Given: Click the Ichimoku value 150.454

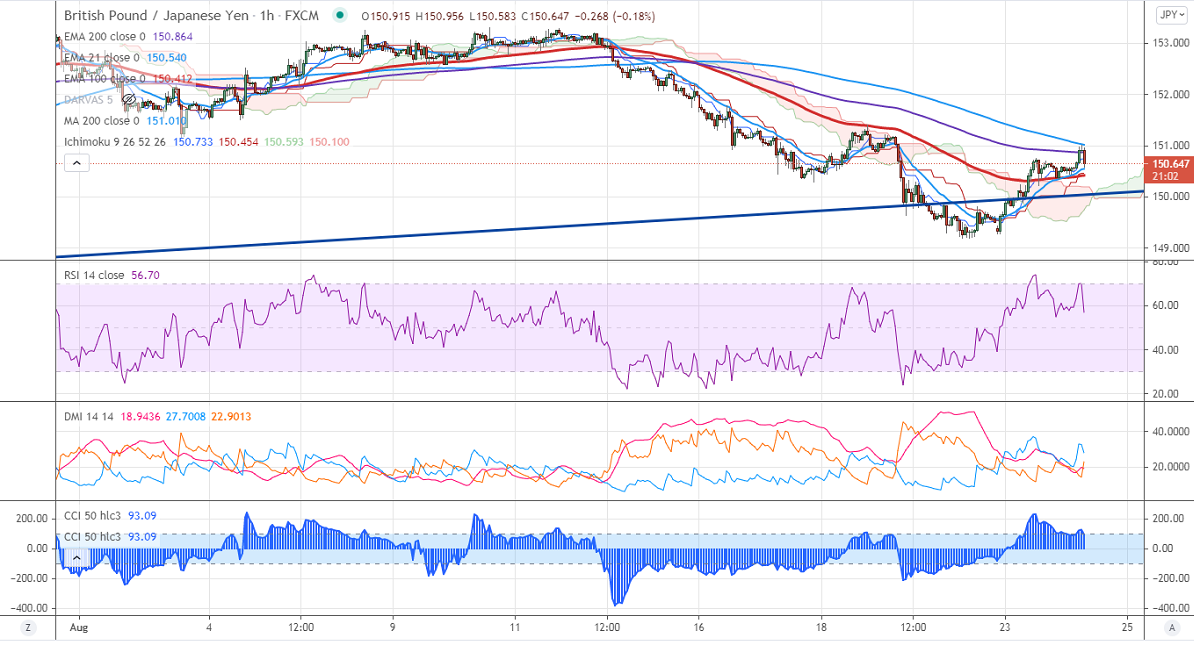Looking at the screenshot, I should click(238, 142).
